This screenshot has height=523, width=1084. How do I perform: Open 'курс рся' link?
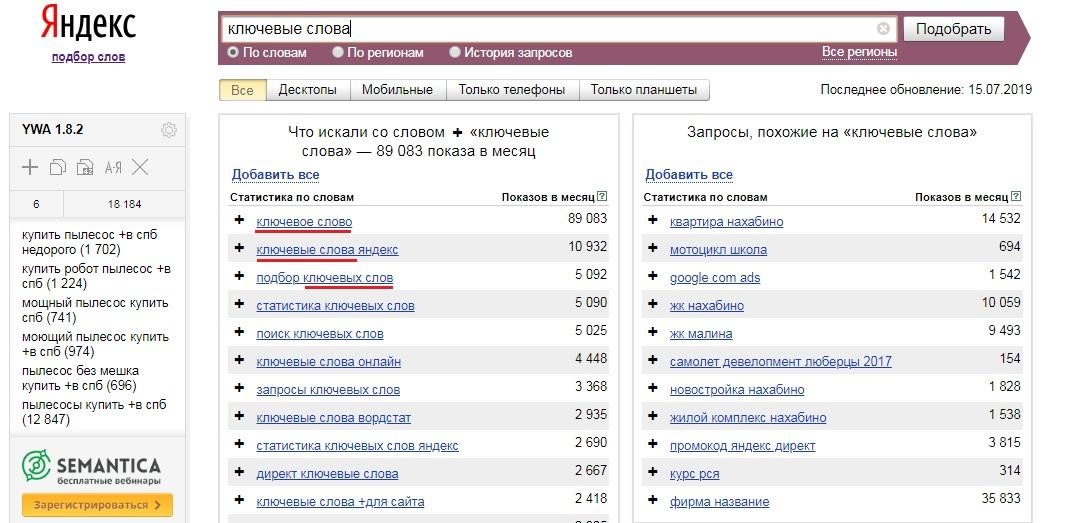[694, 474]
